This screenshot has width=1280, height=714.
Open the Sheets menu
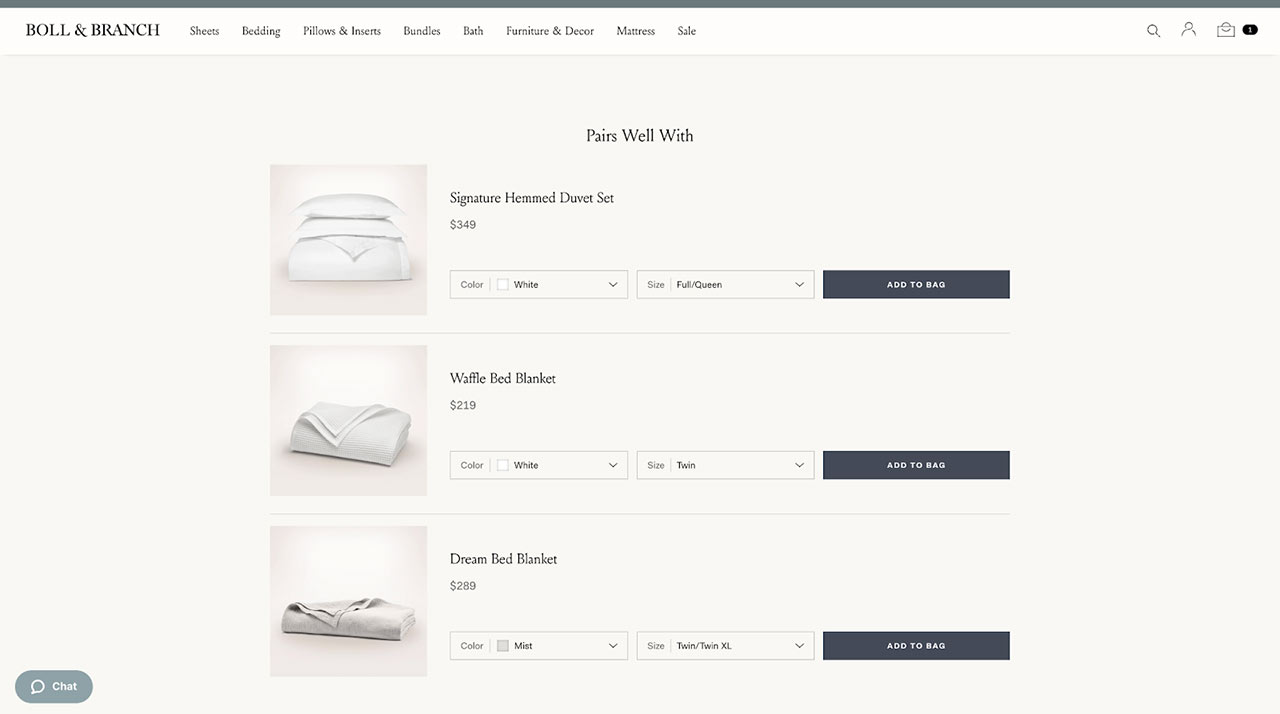pos(204,31)
